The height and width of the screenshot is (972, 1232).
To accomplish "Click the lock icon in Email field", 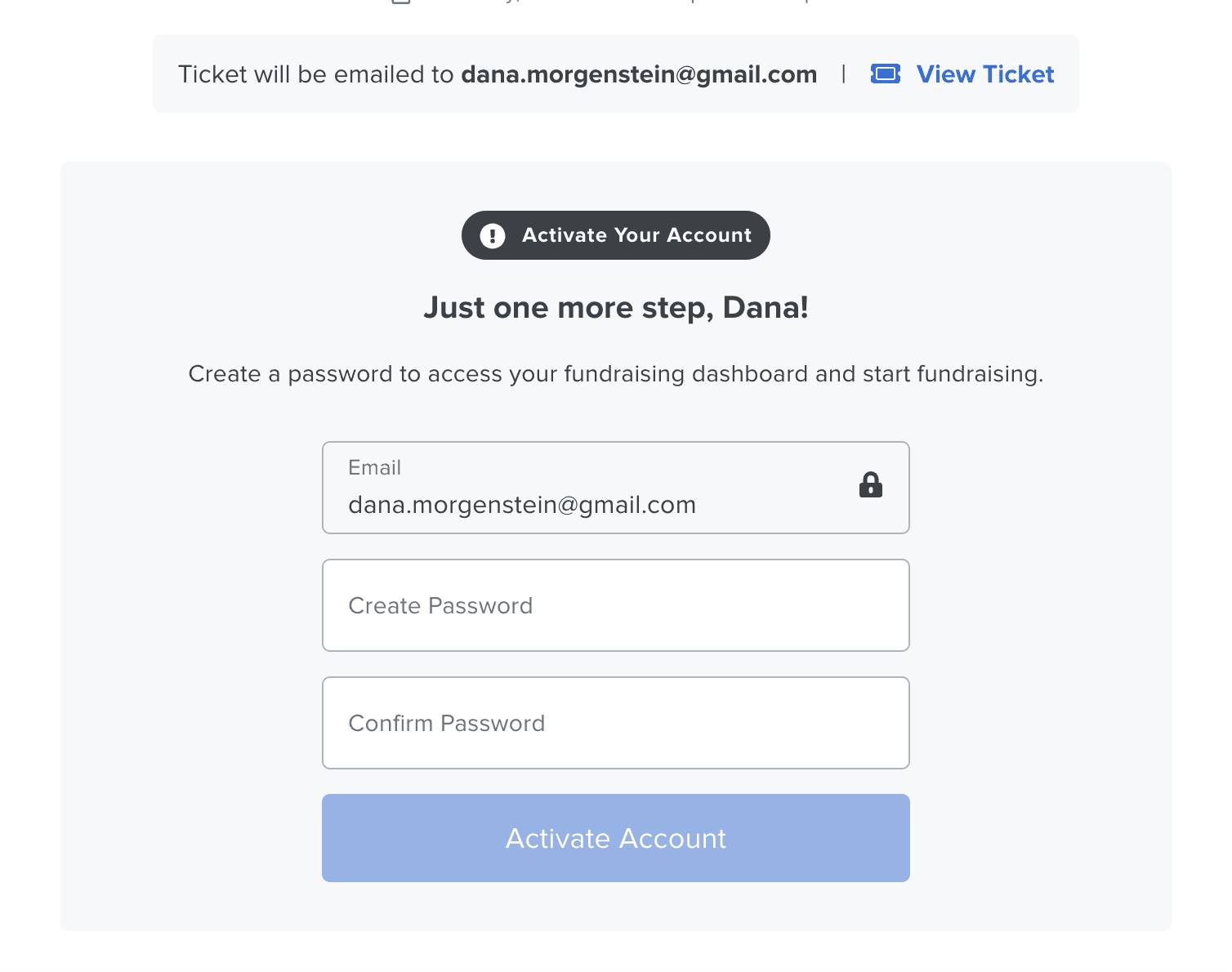I will (x=871, y=484).
